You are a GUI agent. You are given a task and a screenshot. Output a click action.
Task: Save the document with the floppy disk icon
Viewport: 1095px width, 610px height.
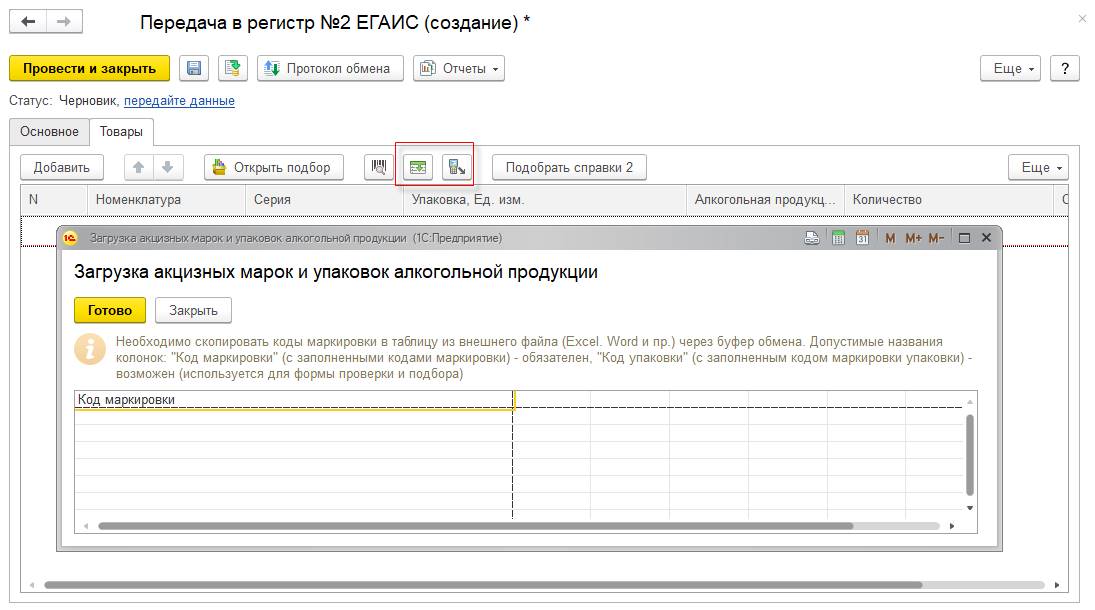tap(194, 68)
